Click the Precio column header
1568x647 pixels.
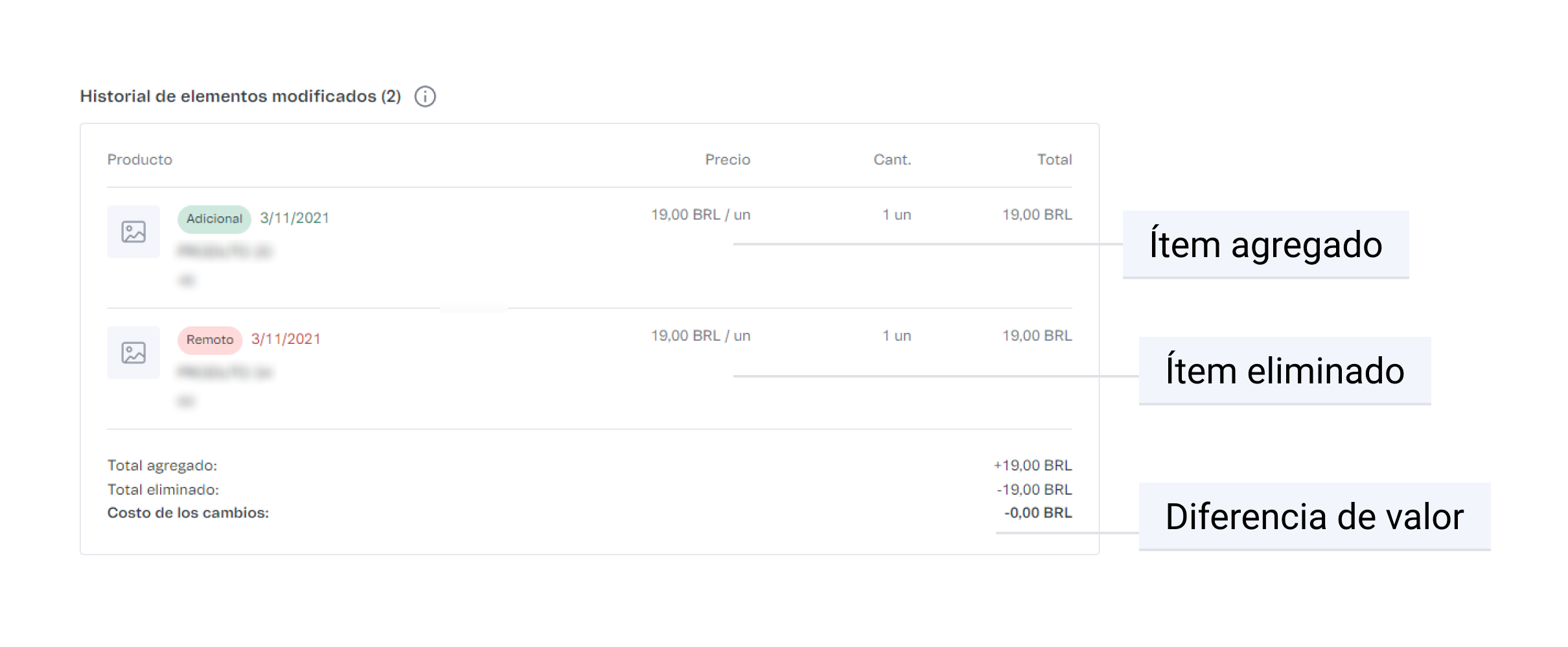(727, 159)
